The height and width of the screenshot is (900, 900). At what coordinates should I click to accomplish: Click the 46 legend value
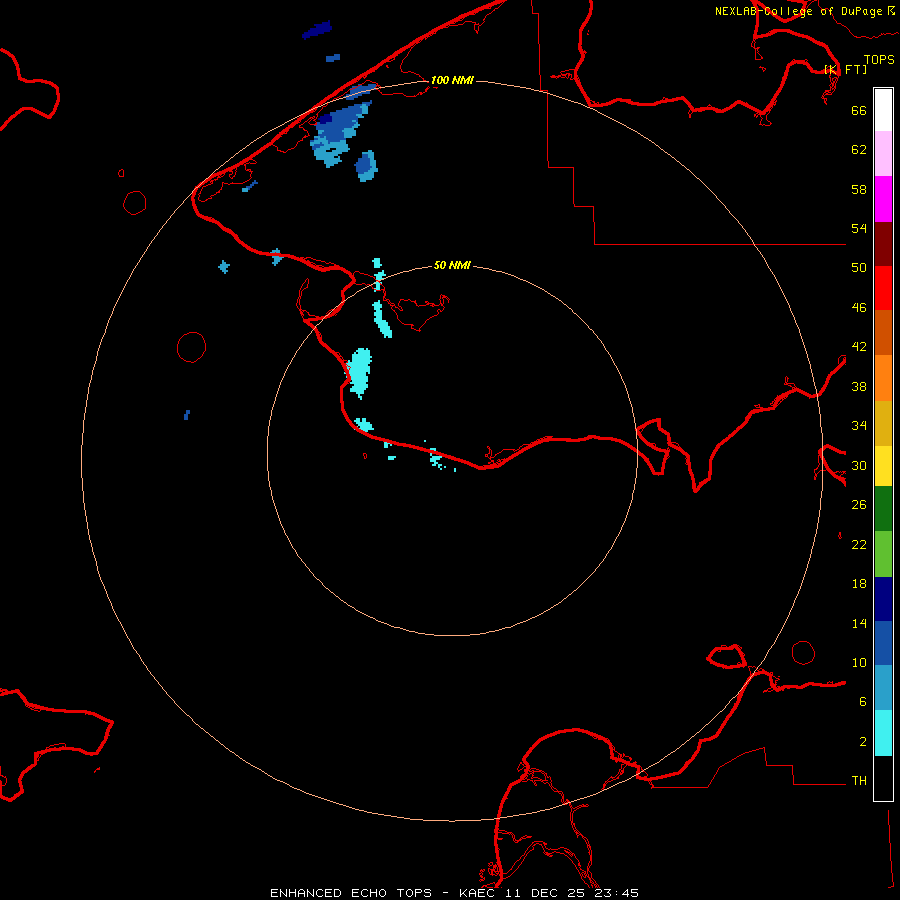click(859, 308)
